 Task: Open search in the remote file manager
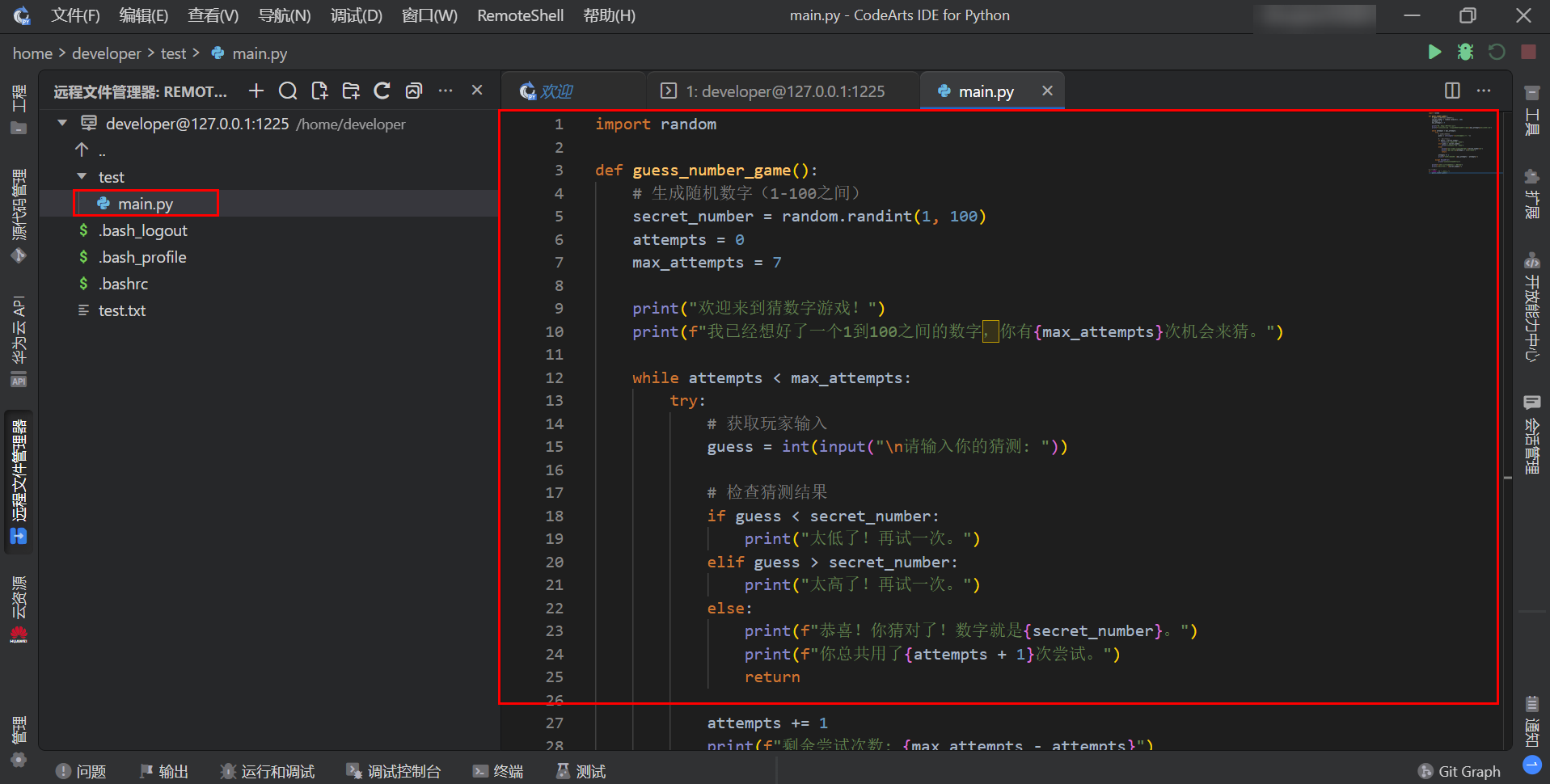pyautogui.click(x=288, y=91)
